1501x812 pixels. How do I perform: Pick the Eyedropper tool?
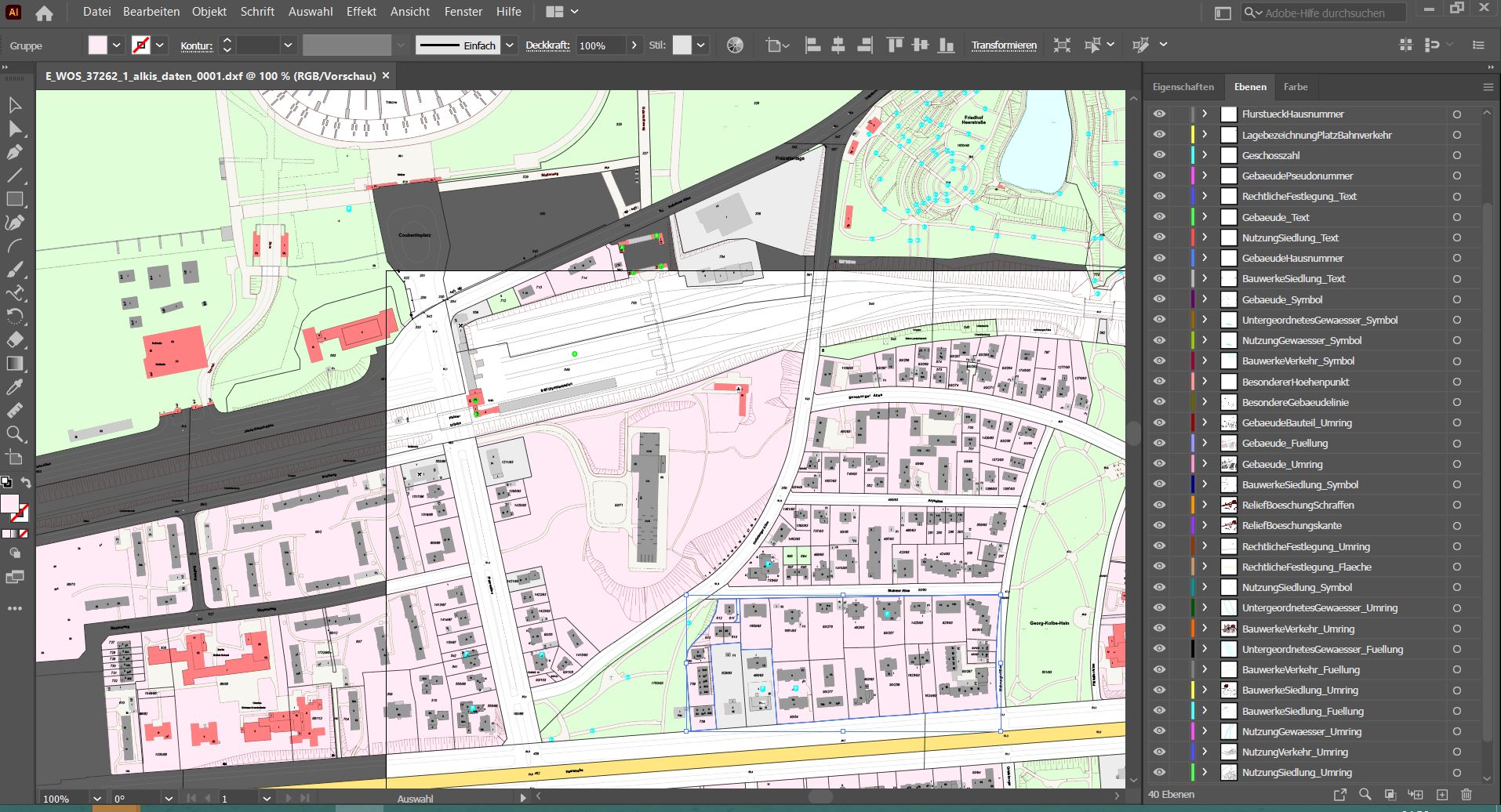pyautogui.click(x=14, y=387)
